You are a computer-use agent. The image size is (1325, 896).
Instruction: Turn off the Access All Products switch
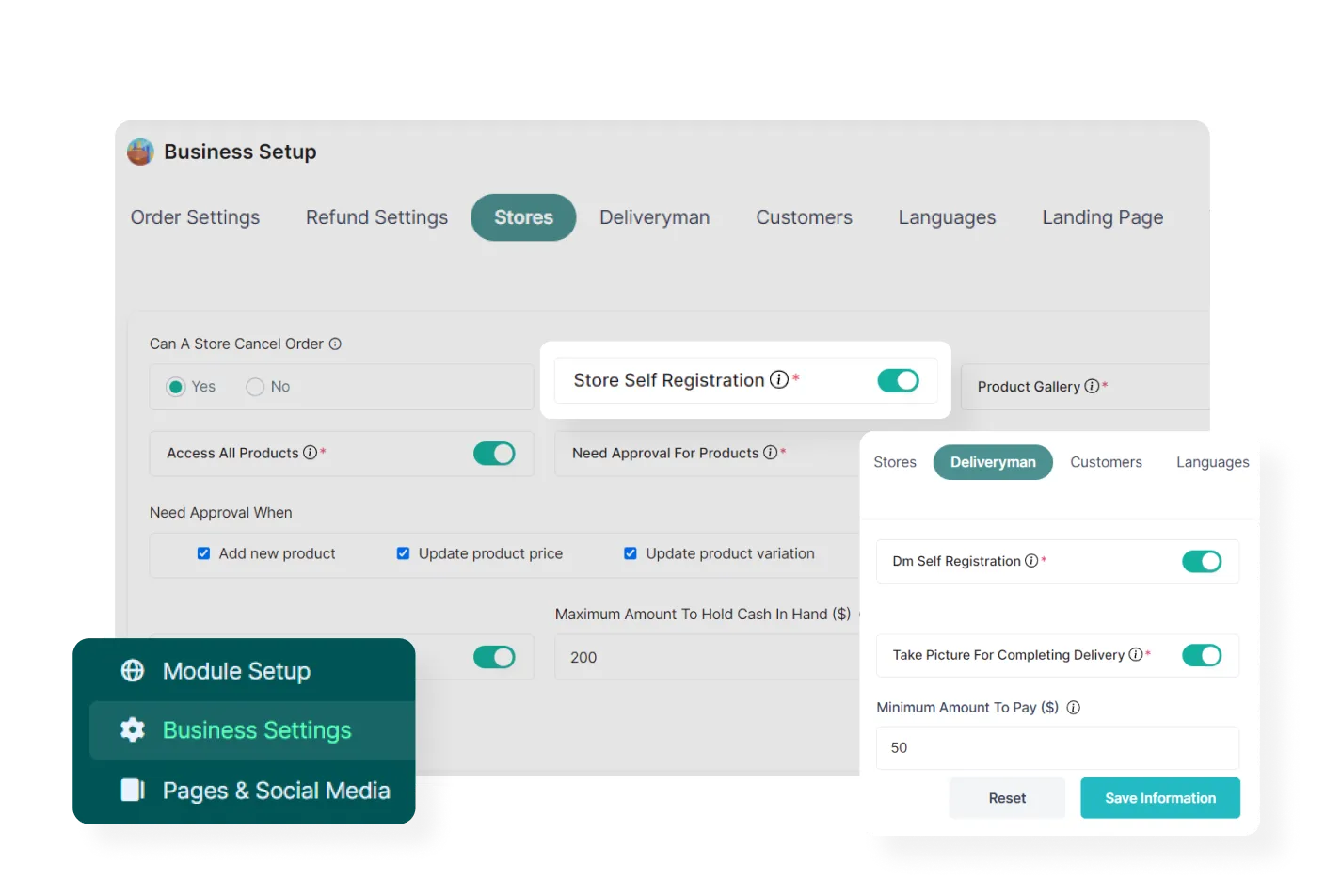[x=494, y=454]
